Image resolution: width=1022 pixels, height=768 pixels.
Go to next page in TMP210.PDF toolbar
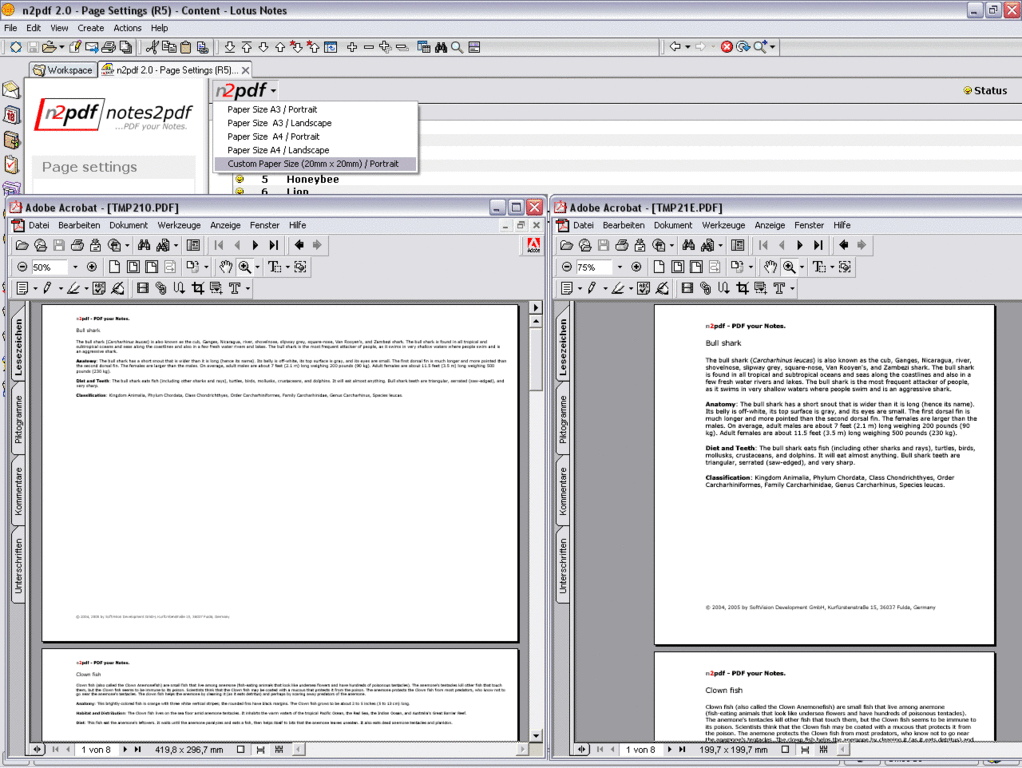point(255,245)
